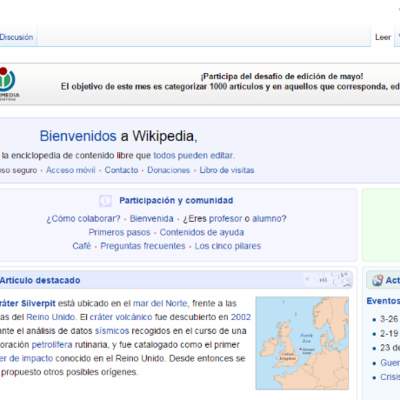Viewport: 400px width, 400px height.
Task: Click the profesor link
Action: 225,219
